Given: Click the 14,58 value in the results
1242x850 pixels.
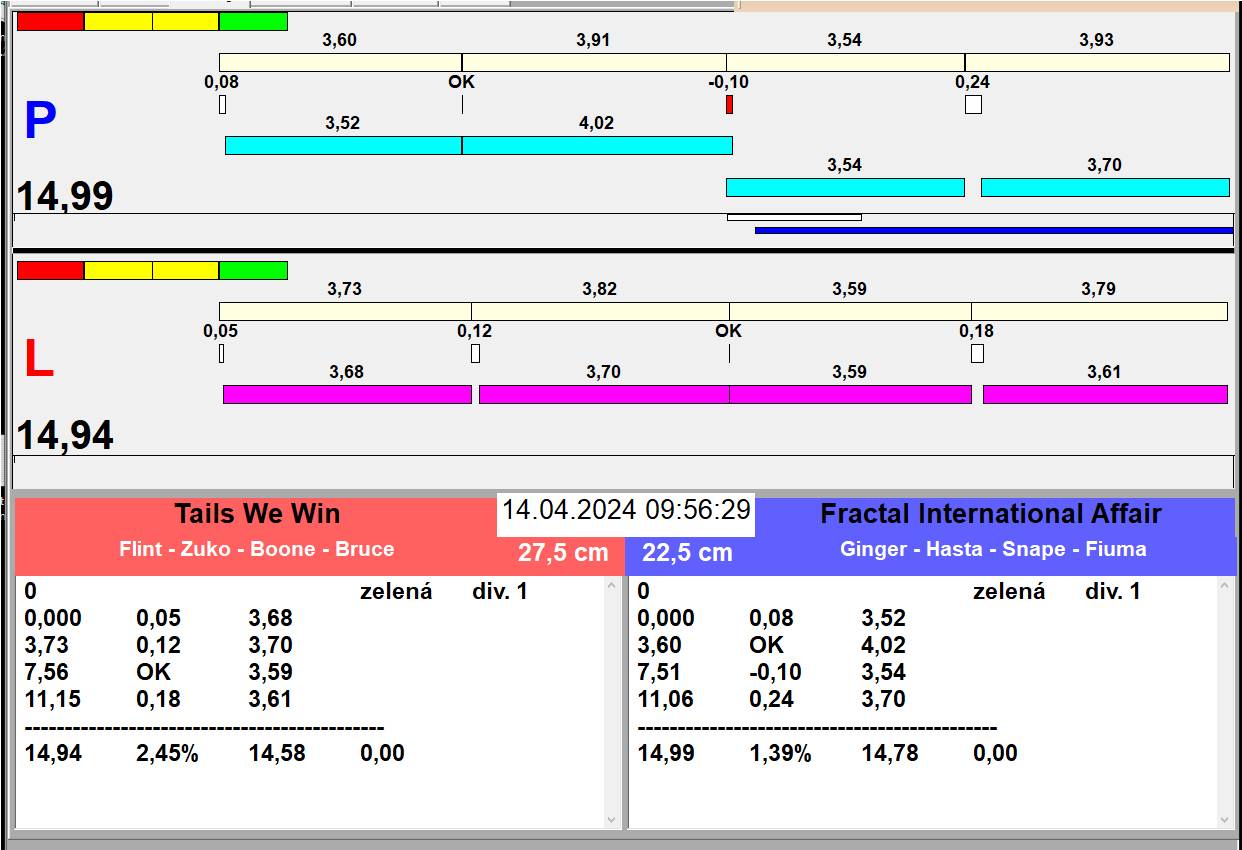Looking at the screenshot, I should 277,754.
